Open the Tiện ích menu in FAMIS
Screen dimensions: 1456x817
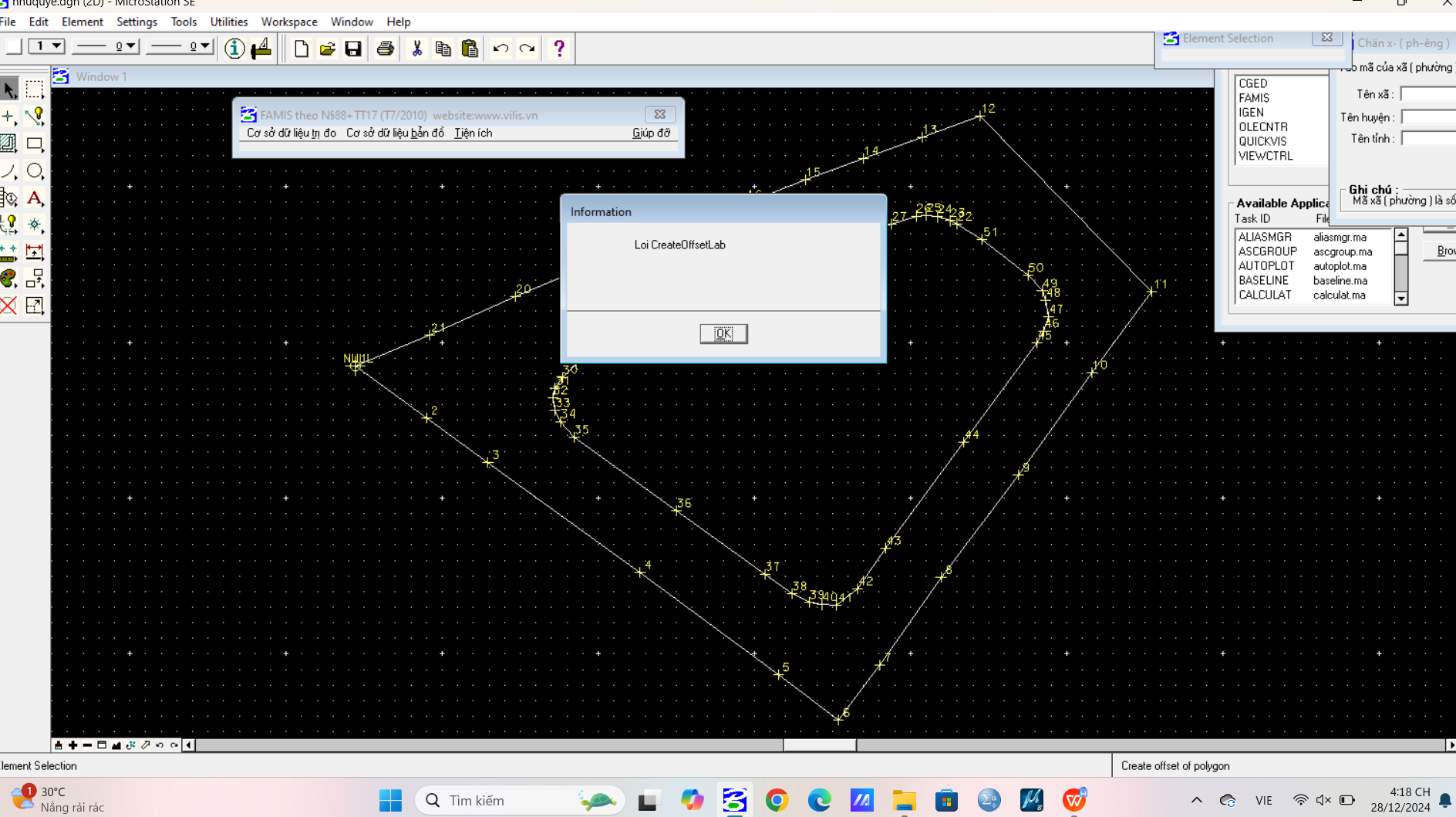coord(473,133)
